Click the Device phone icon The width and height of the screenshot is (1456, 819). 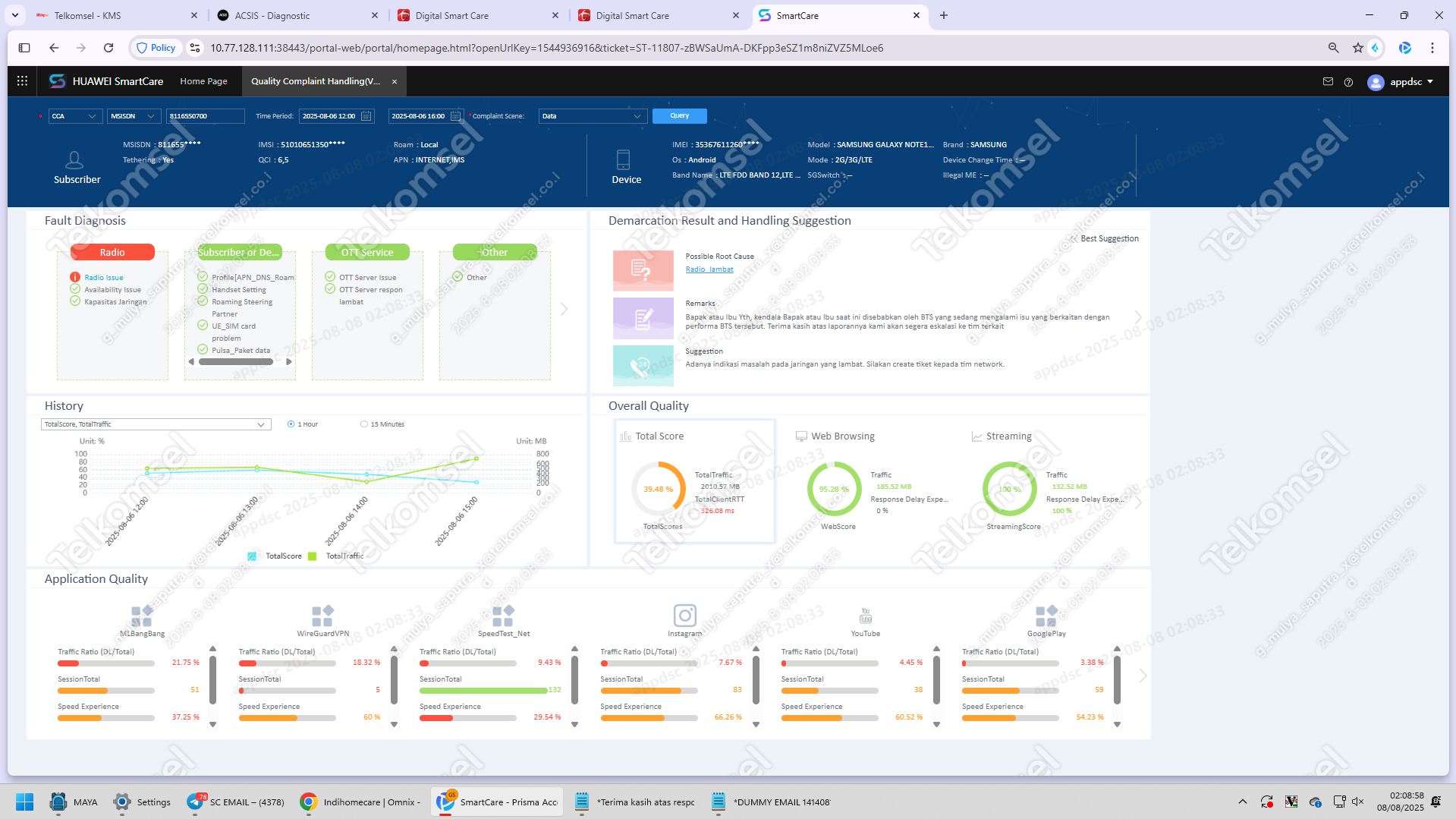tap(623, 159)
